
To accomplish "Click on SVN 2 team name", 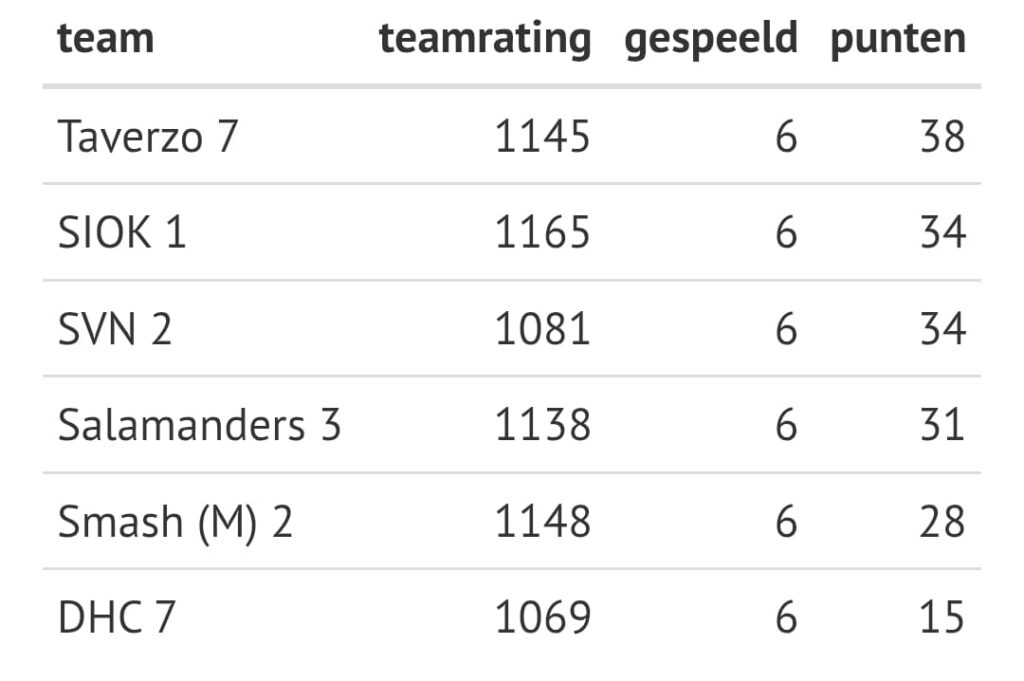I will [115, 329].
